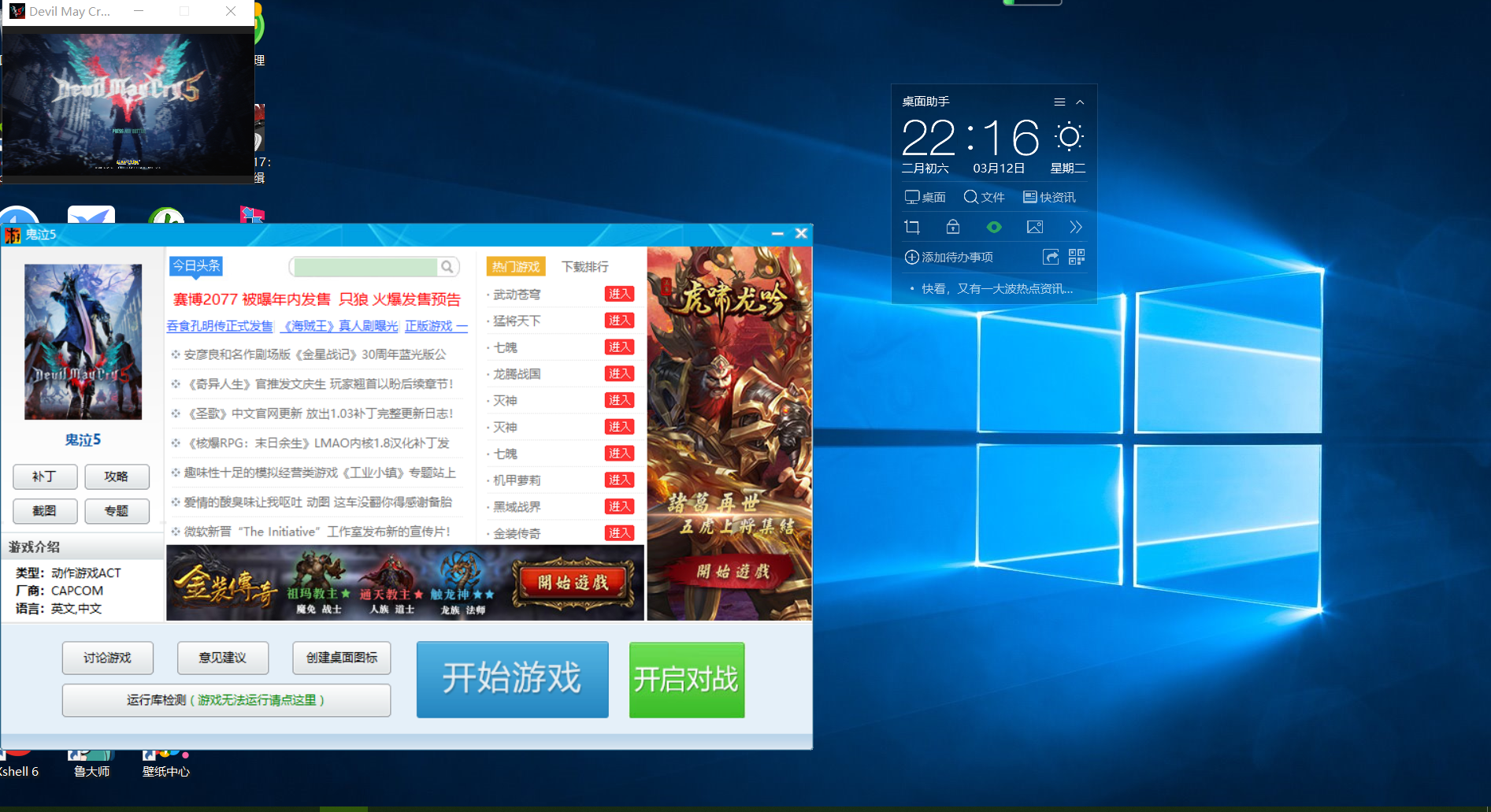Open the 机甲萝莉 game name
The image size is (1491, 812).
click(x=517, y=480)
